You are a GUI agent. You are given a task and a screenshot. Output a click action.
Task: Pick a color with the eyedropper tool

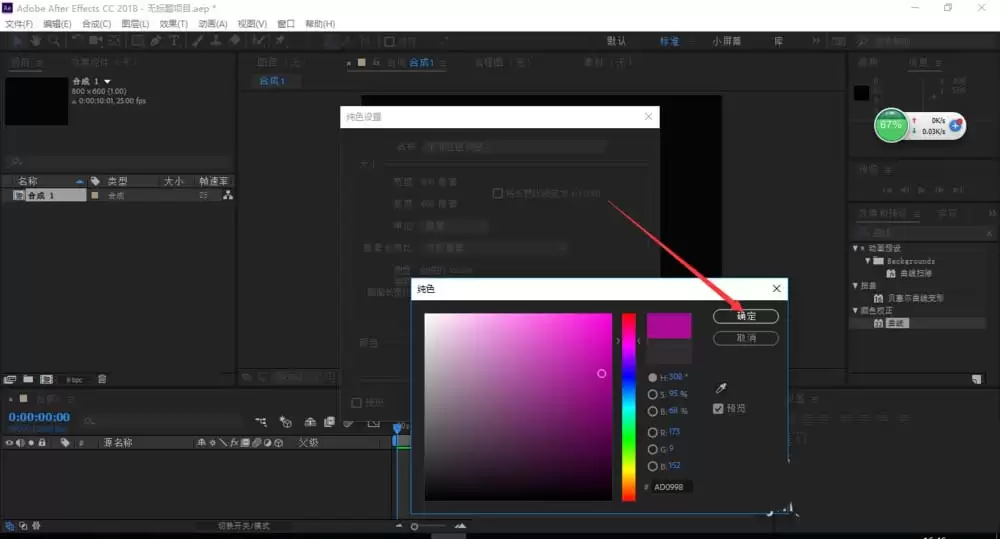pyautogui.click(x=721, y=388)
